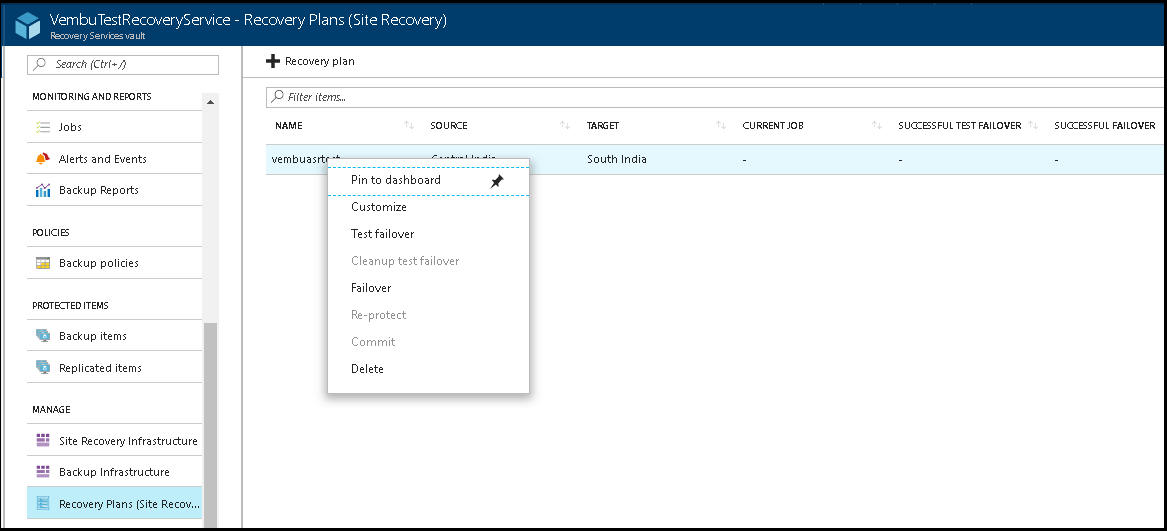Screen dimensions: 1167x531
Task: Sort table by CURRENT JOB column arrows
Action: [877, 125]
